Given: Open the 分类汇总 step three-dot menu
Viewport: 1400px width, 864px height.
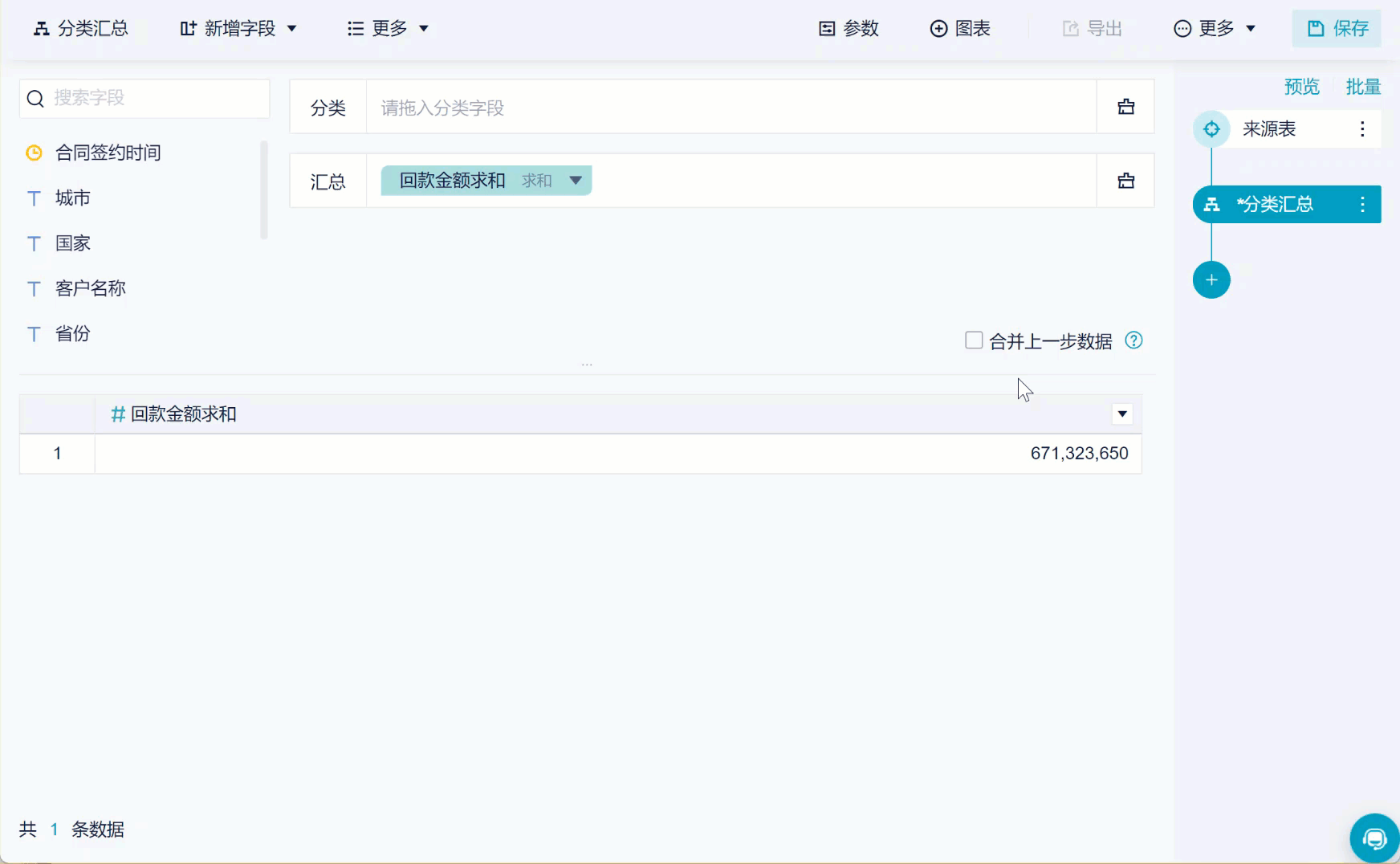Looking at the screenshot, I should point(1362,204).
